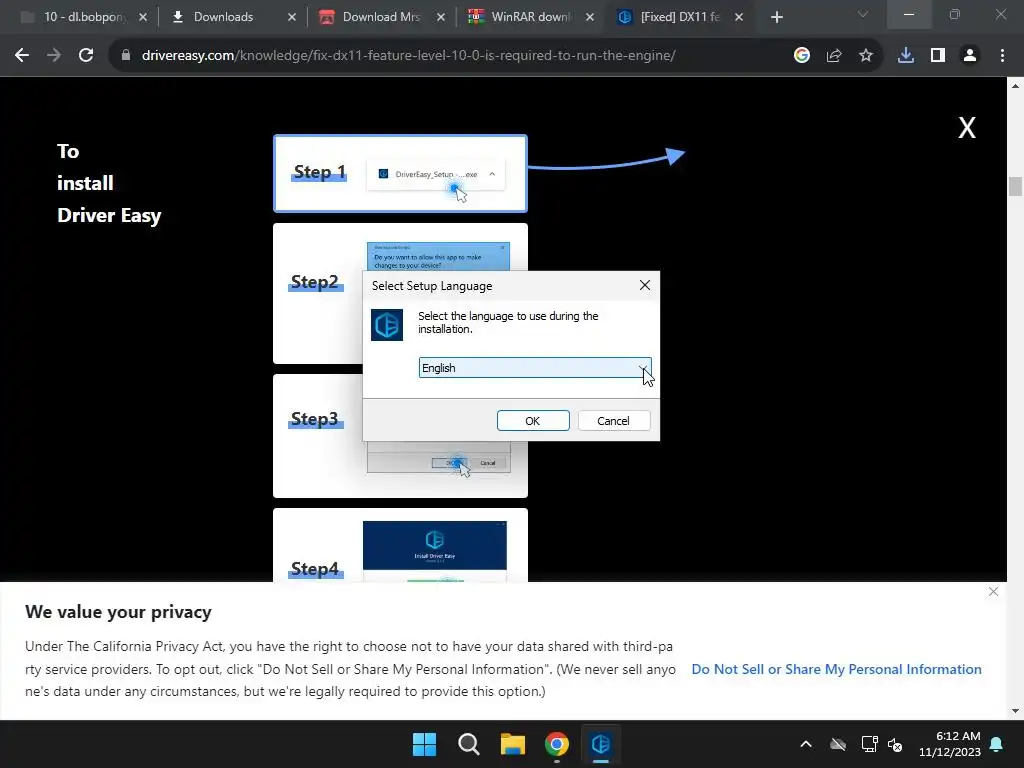Click the lock icon in address bar
Image resolution: width=1024 pixels, height=768 pixels.
point(125,56)
